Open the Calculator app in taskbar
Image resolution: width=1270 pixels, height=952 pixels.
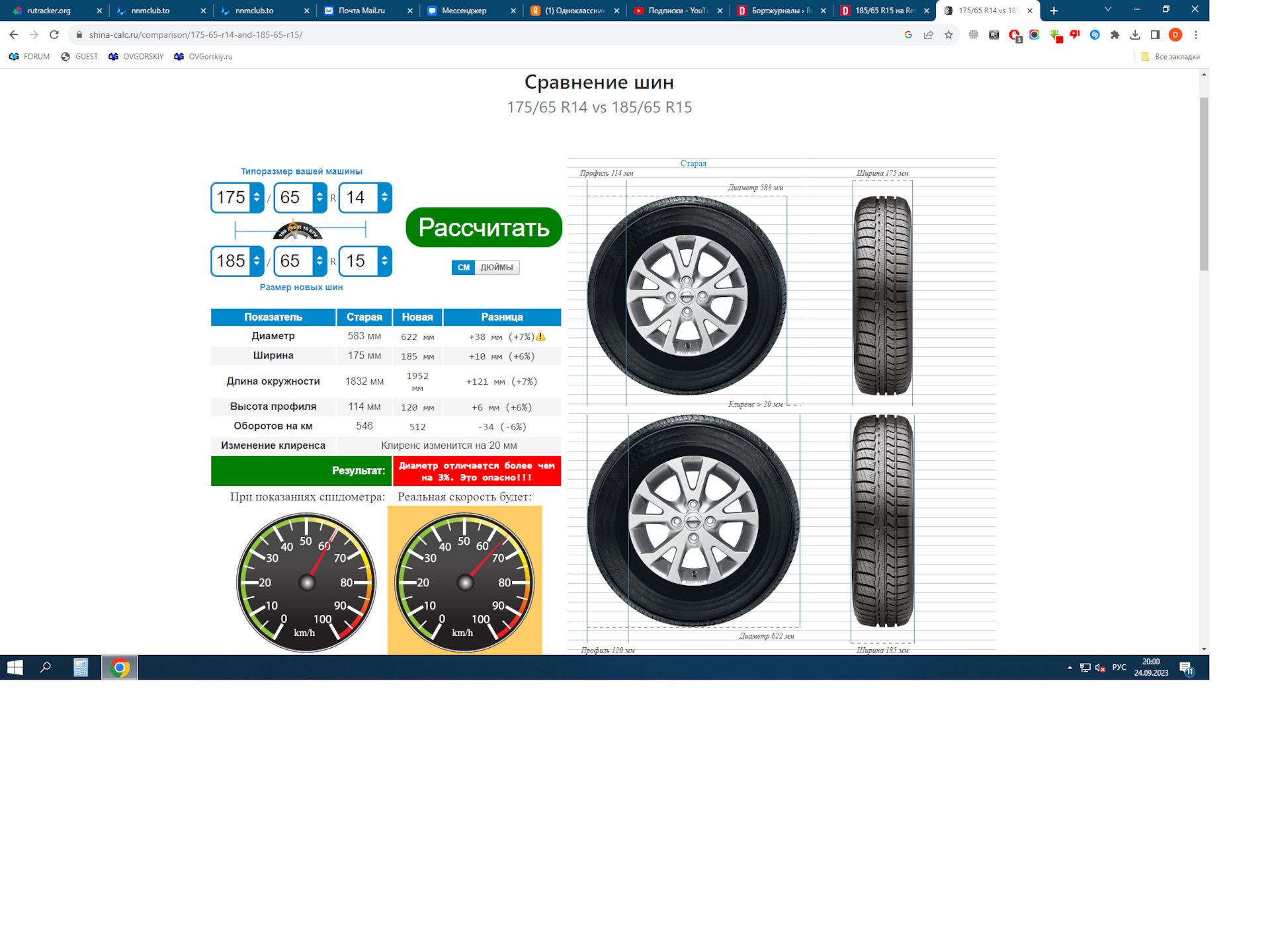[x=81, y=668]
